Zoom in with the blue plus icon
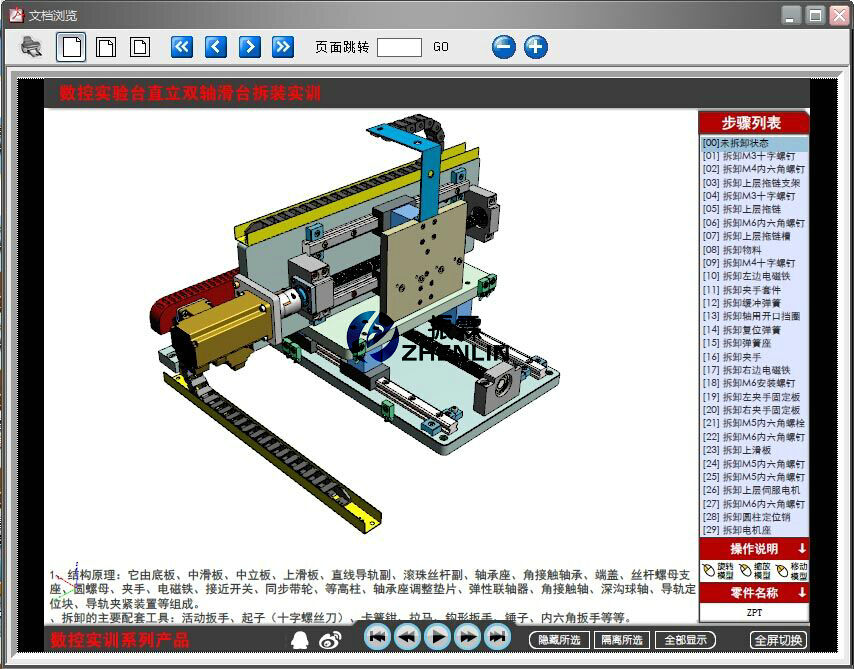Viewport: 854px width, 669px height. [x=536, y=47]
